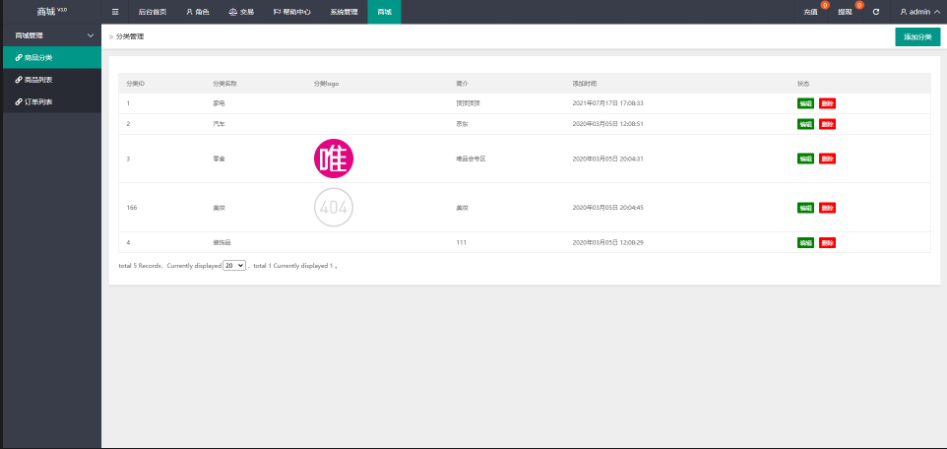Click the red delete button for category ID 166
The width and height of the screenshot is (947, 449).
(x=827, y=208)
